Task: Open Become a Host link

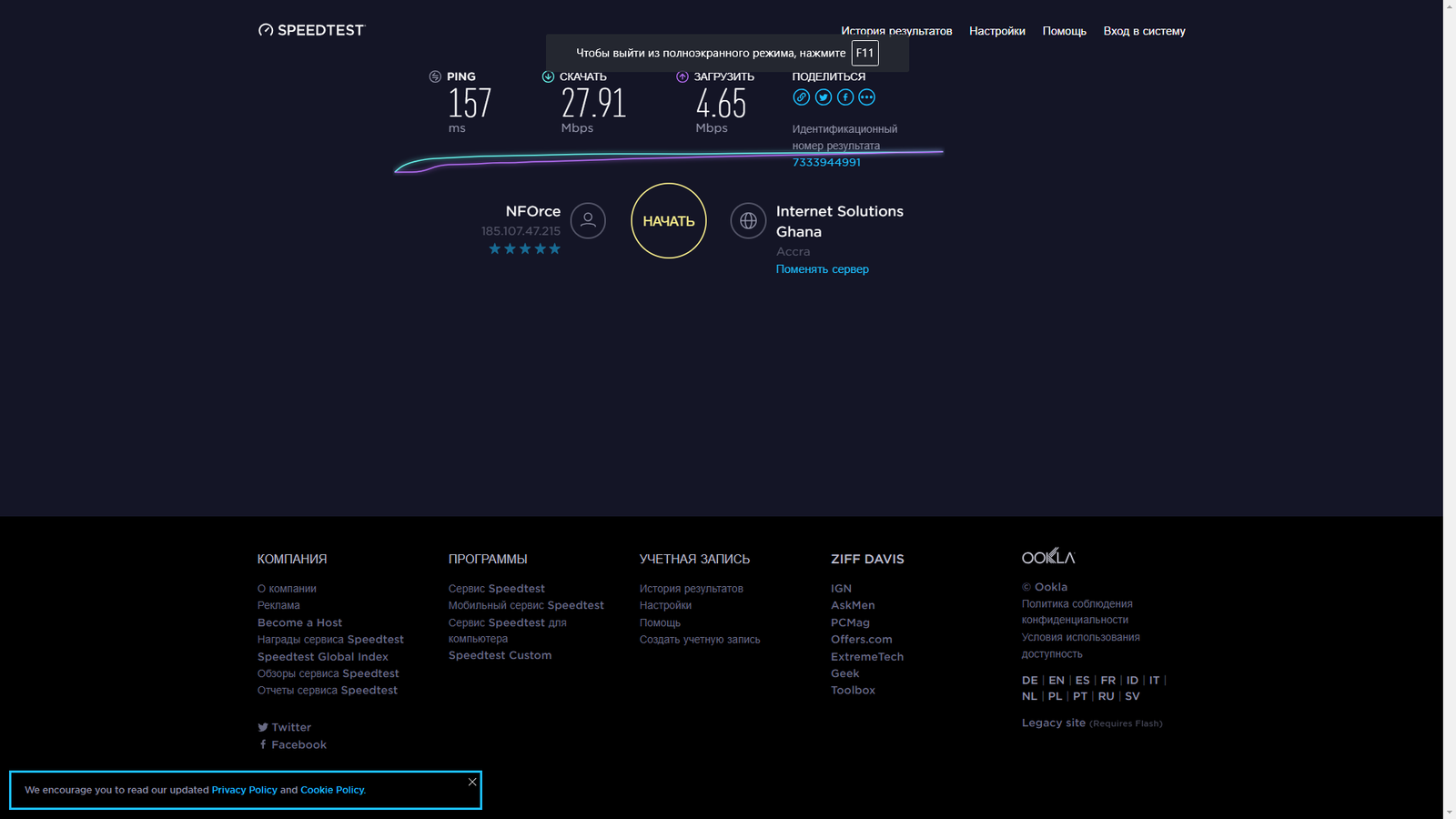Action: [299, 622]
